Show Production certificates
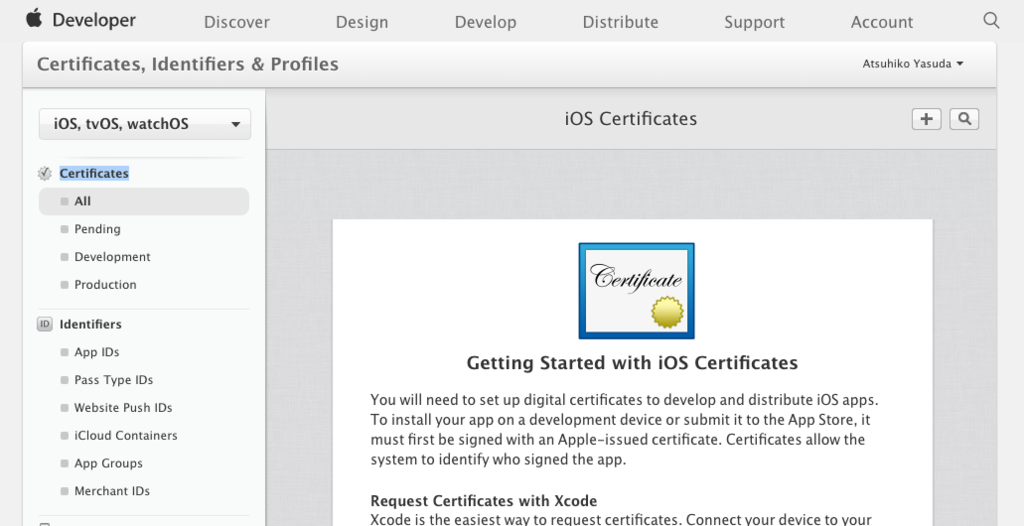 tap(105, 285)
